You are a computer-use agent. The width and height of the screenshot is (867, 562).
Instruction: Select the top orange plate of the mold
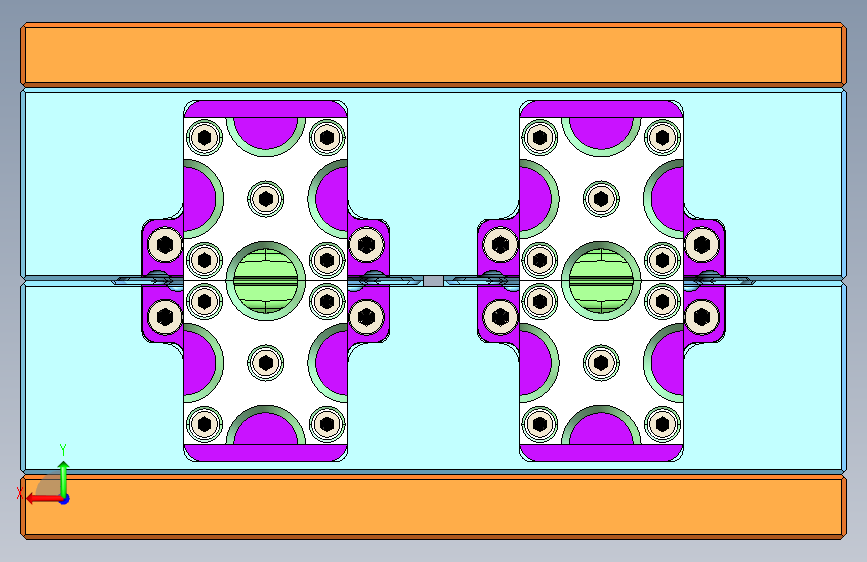(434, 54)
